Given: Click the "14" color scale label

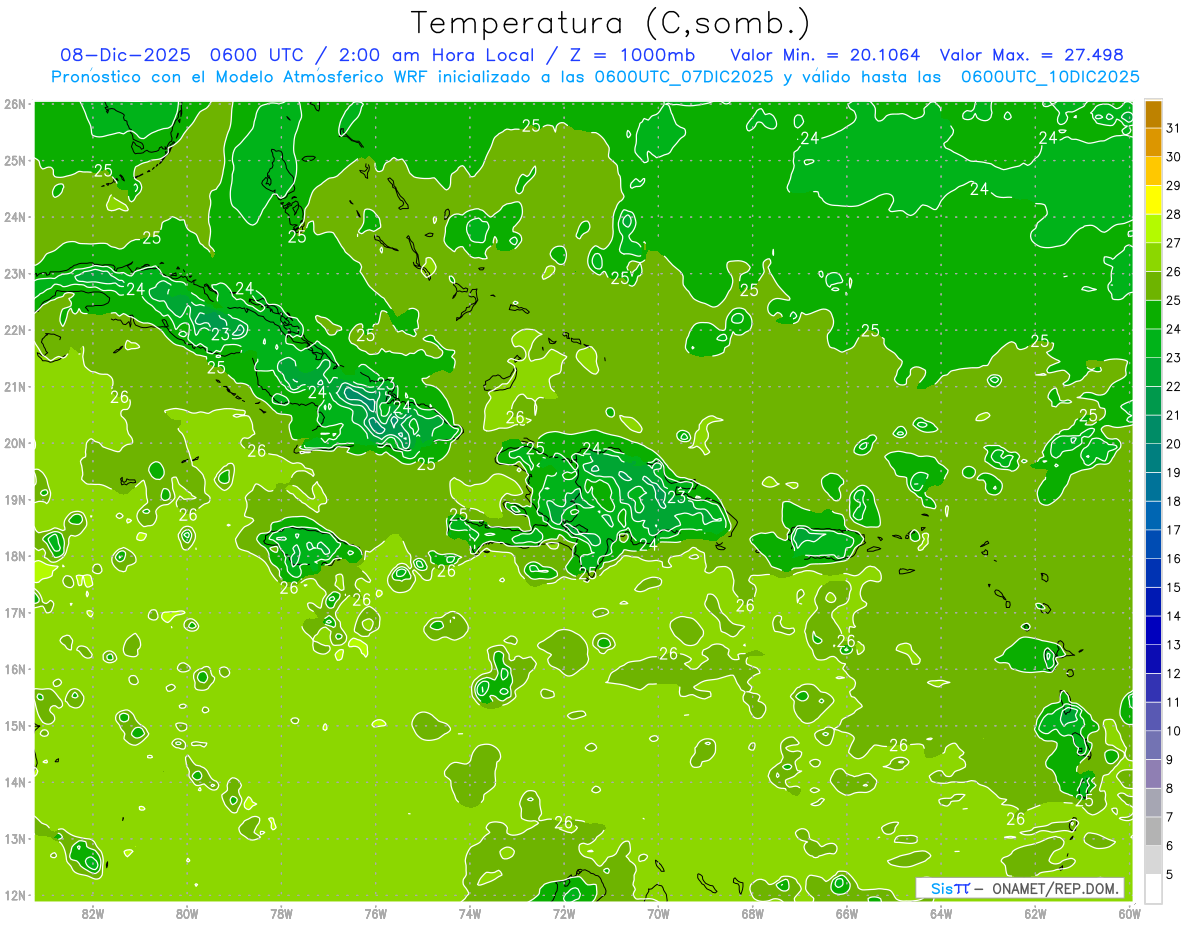Looking at the screenshot, I should [1174, 616].
